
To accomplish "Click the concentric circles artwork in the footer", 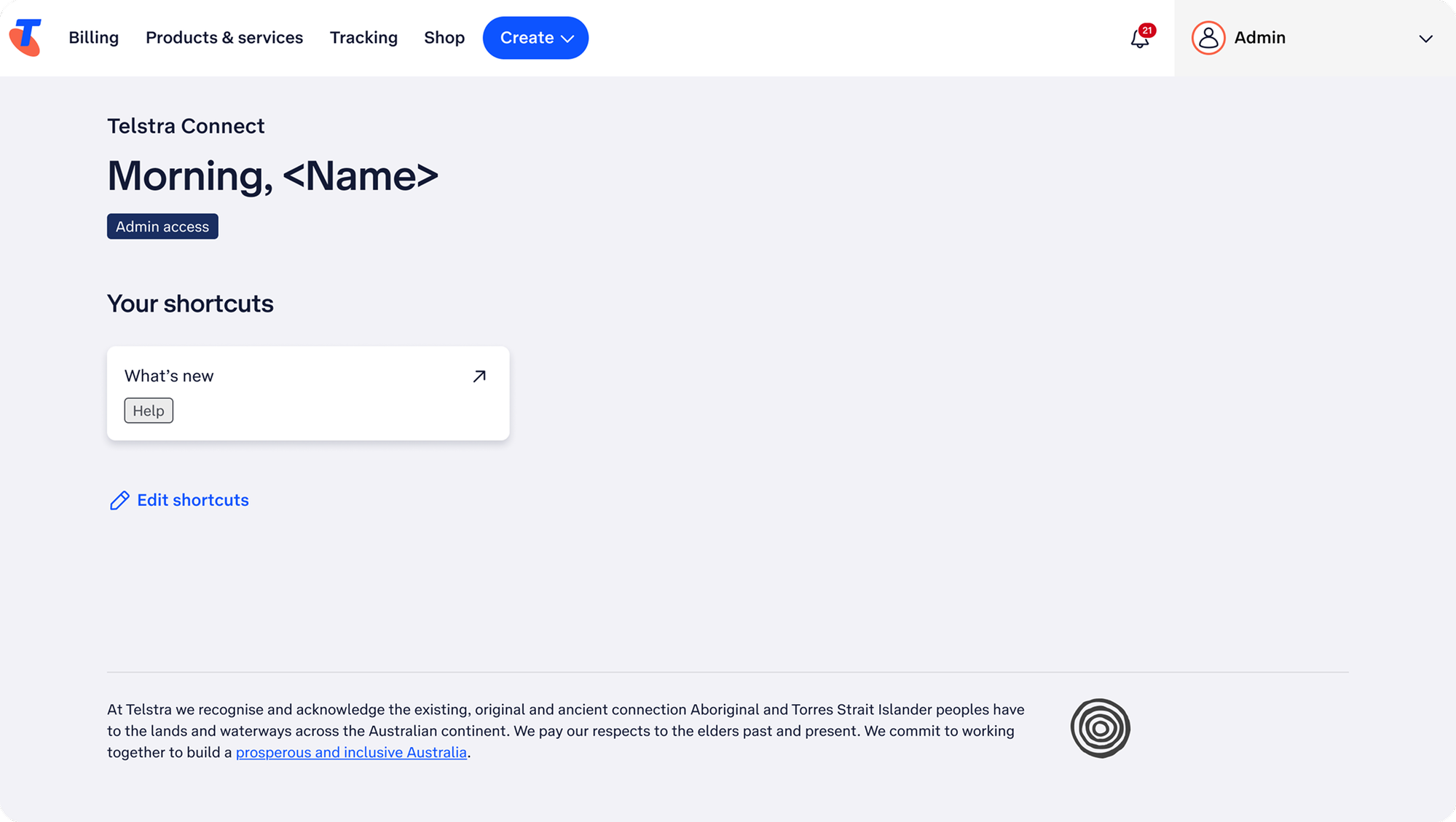I will (x=1100, y=727).
